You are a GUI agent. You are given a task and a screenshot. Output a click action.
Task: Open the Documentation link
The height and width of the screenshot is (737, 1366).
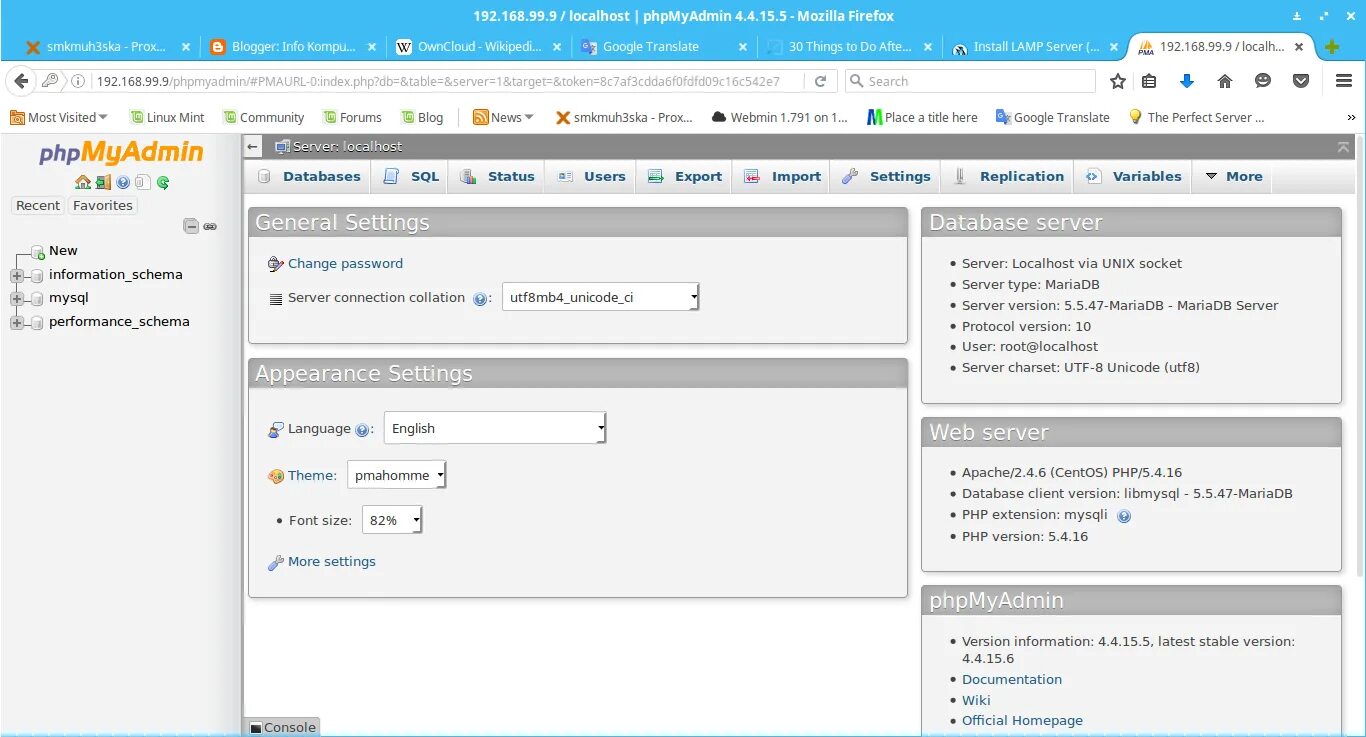(1012, 679)
